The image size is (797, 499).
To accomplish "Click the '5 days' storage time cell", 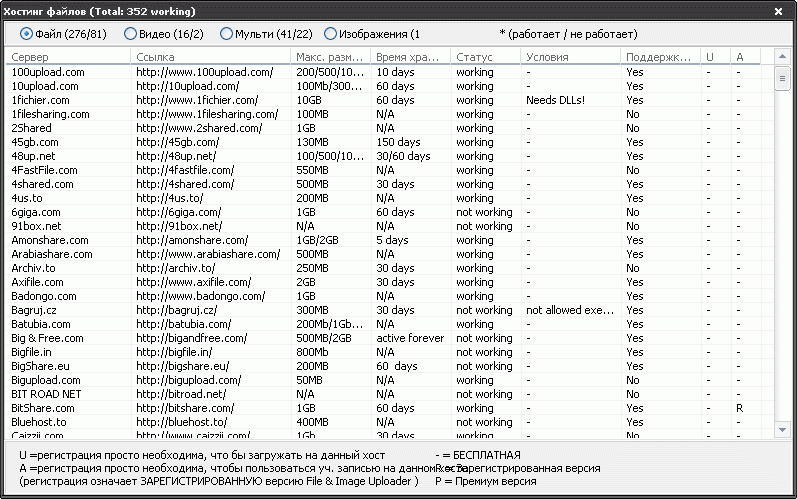I will click(x=392, y=240).
